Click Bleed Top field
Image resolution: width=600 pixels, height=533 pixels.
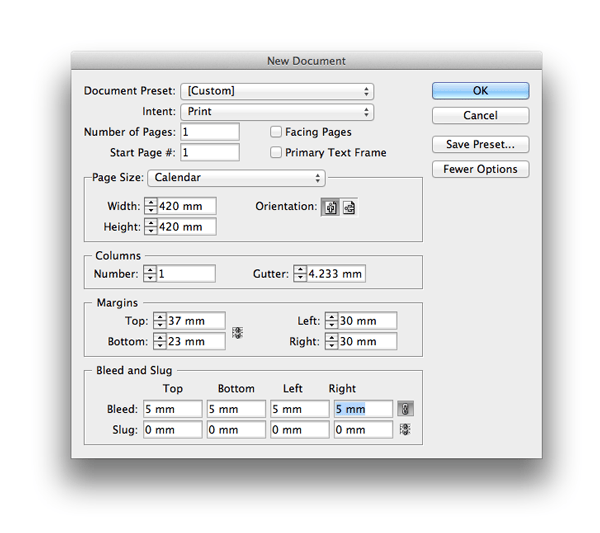click(x=173, y=409)
